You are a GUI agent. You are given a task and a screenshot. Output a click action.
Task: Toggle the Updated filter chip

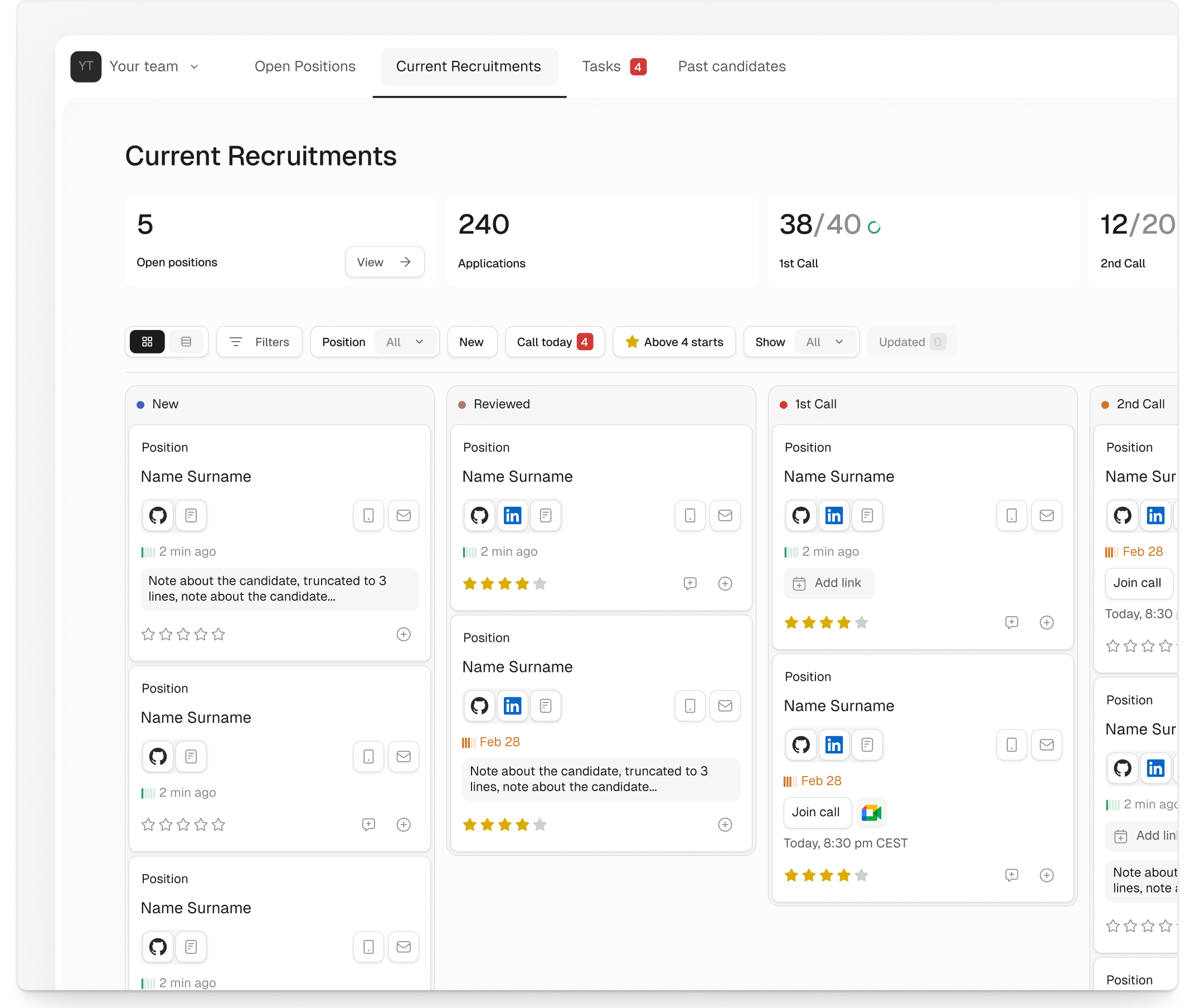coord(912,342)
